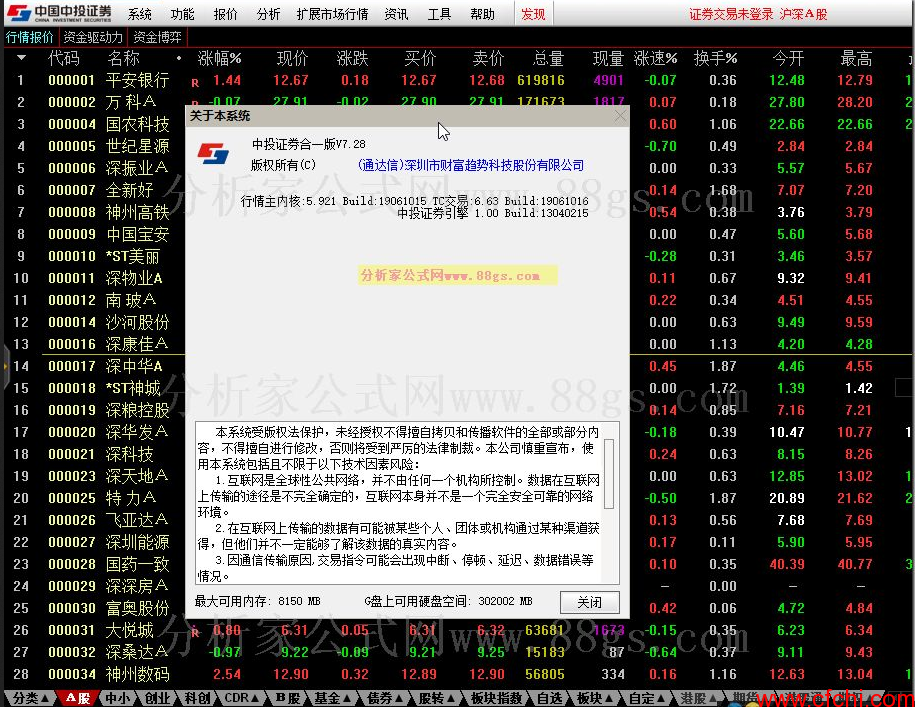Select the A股 bottom tab
The height and width of the screenshot is (707, 915).
pos(78,698)
